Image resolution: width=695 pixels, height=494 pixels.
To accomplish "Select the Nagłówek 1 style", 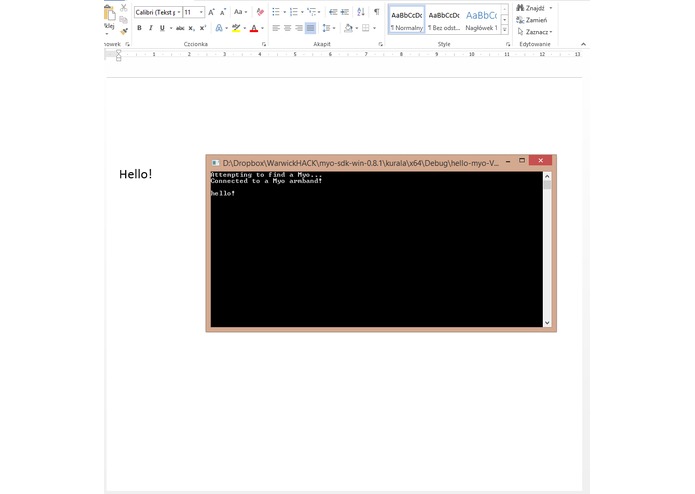I will [x=481, y=20].
